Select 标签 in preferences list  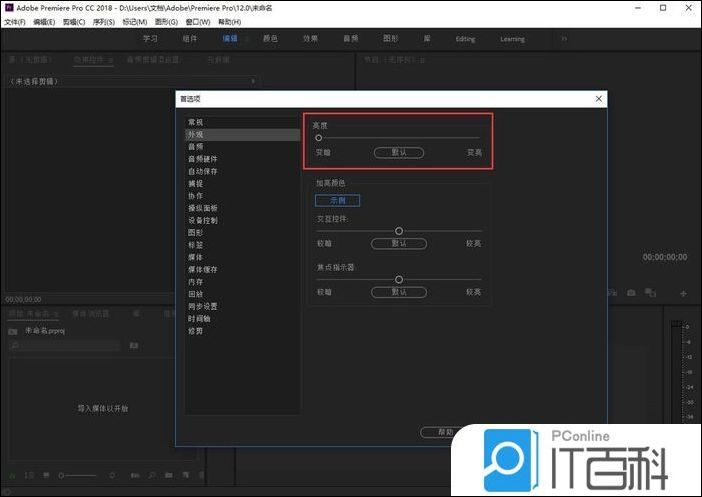pos(196,245)
